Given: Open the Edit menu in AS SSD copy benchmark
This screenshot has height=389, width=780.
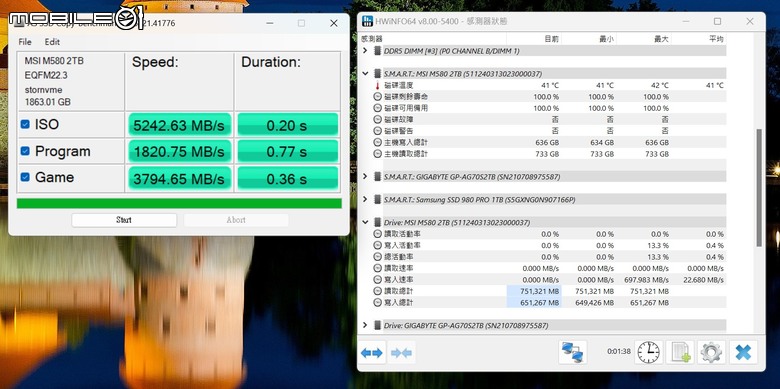Looking at the screenshot, I should pos(52,42).
